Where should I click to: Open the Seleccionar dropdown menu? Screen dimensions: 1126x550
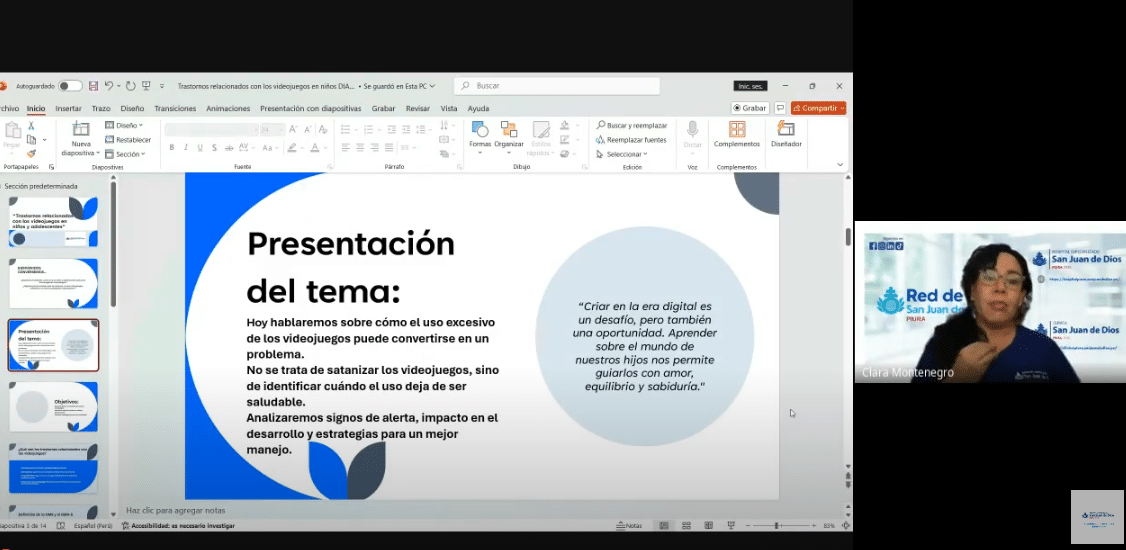[x=626, y=154]
